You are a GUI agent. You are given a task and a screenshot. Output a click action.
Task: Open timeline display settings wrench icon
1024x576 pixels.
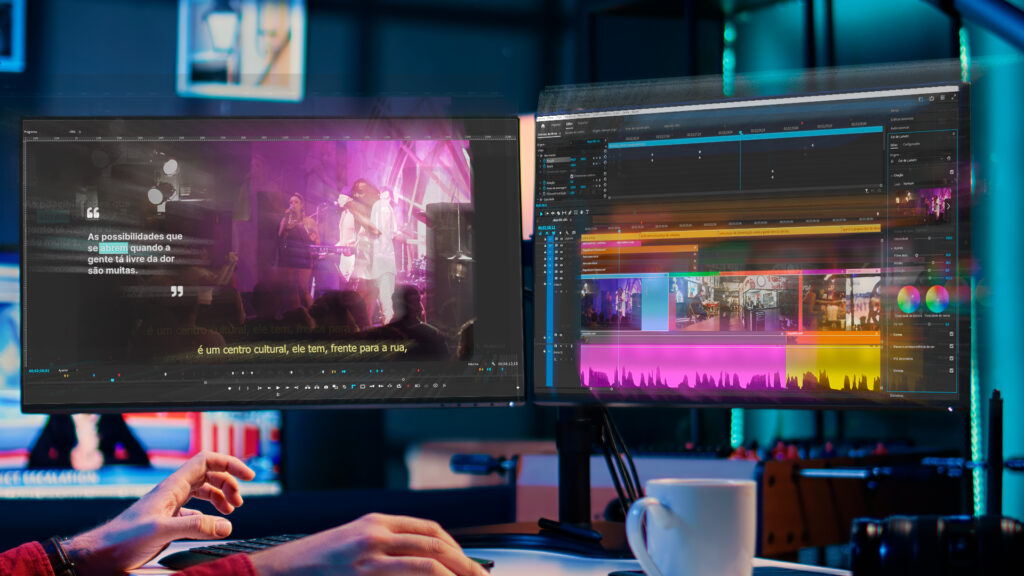tap(568, 232)
